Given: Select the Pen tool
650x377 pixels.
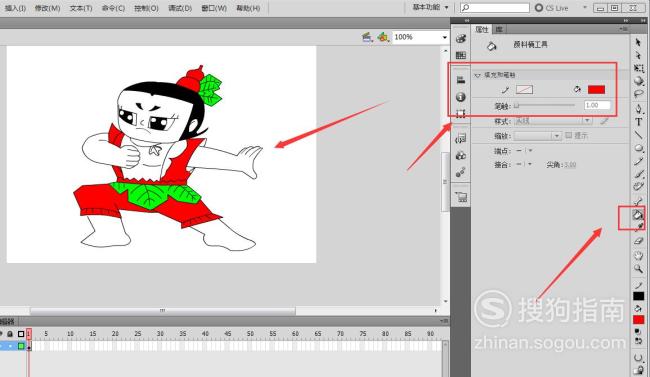Looking at the screenshot, I should (638, 109).
